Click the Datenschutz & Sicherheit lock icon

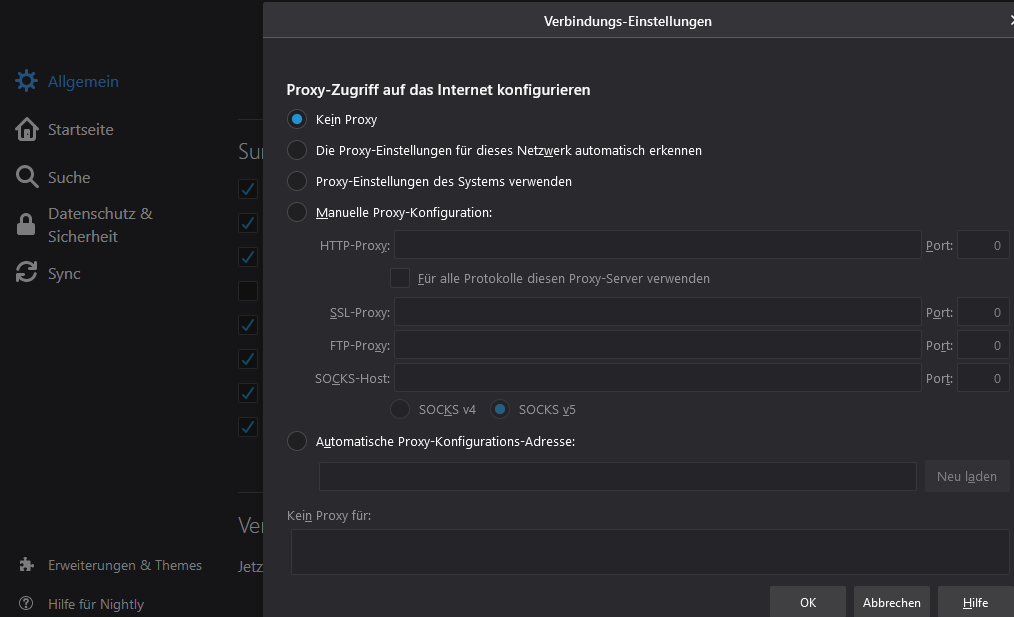27,225
